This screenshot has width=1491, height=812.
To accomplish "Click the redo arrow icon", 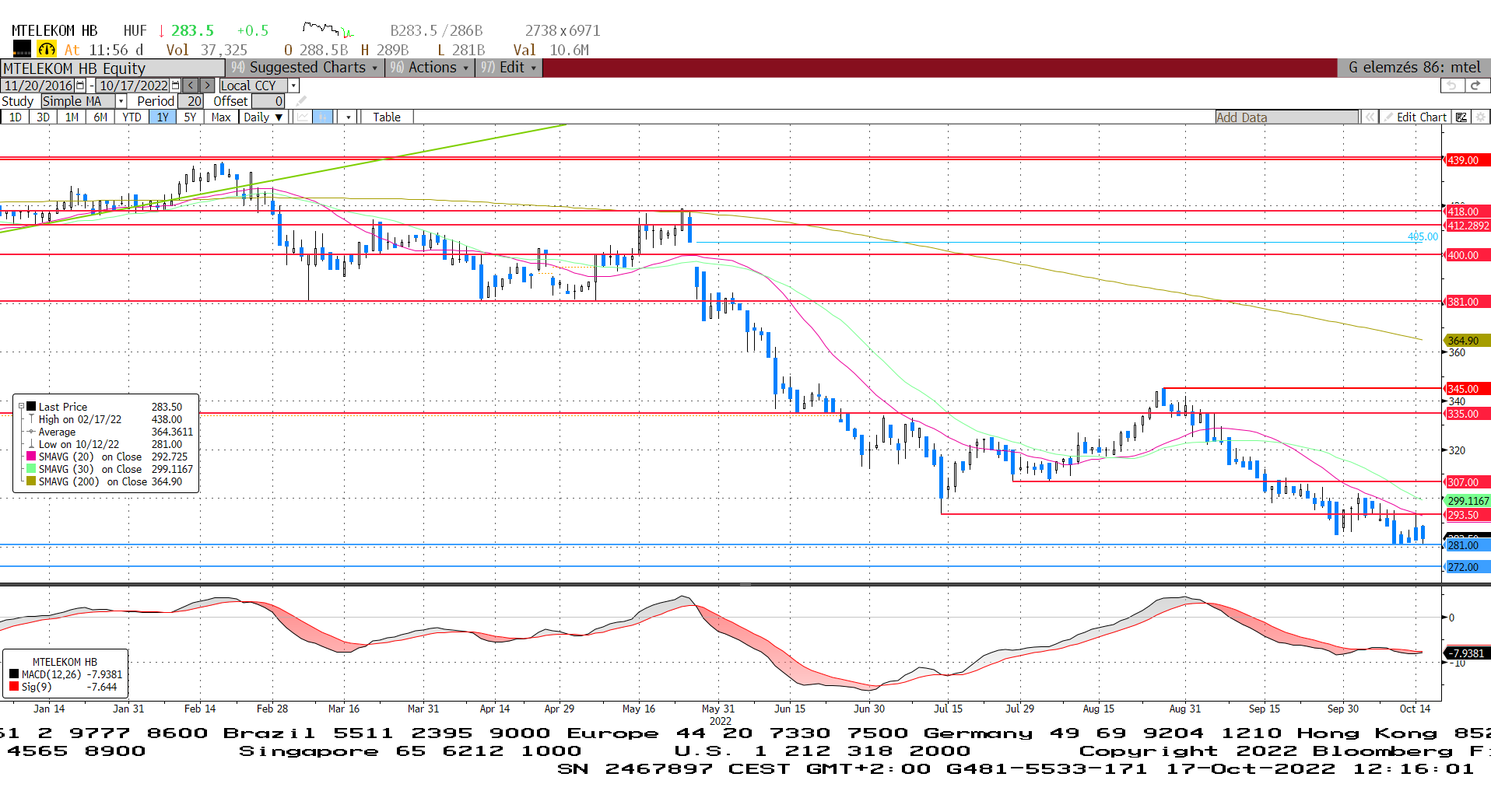I will tap(1476, 86).
